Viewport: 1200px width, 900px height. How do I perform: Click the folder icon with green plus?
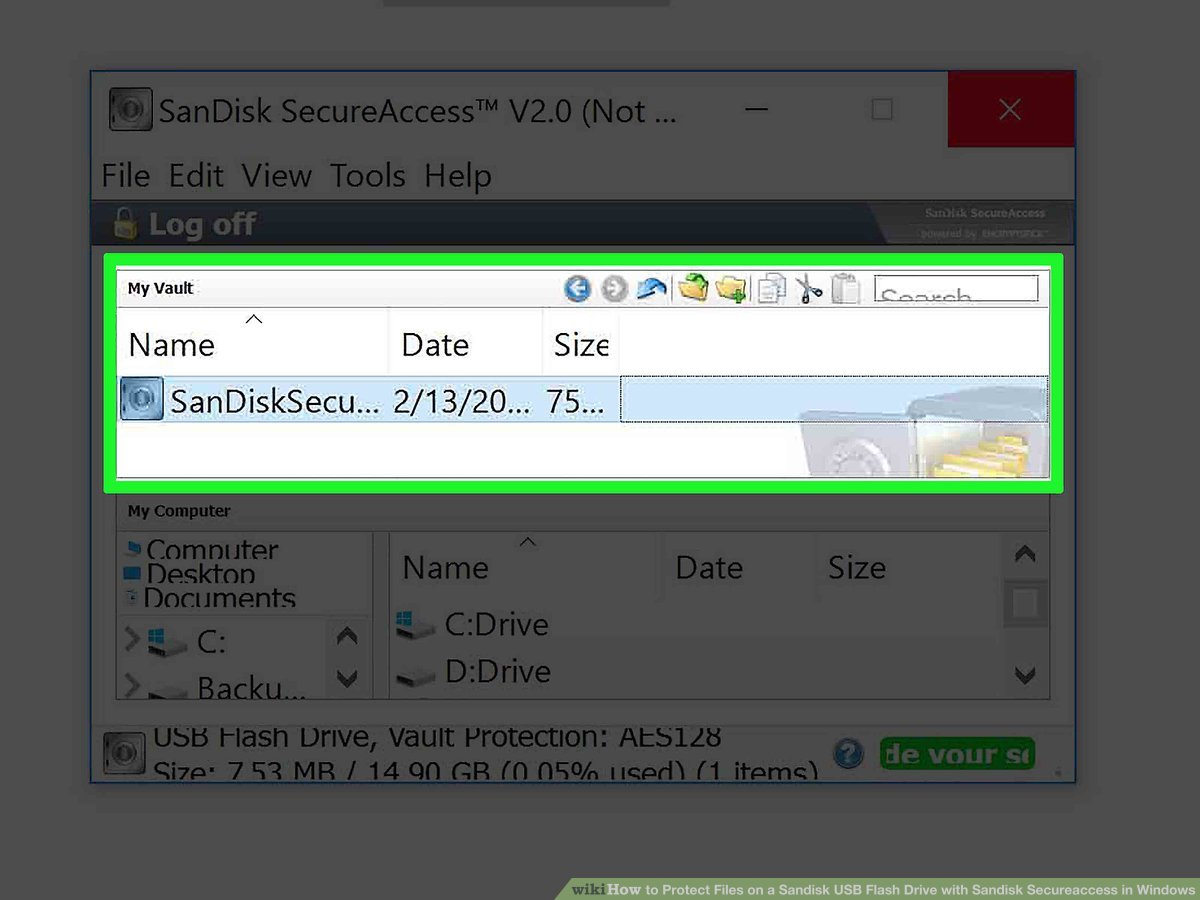(x=731, y=289)
